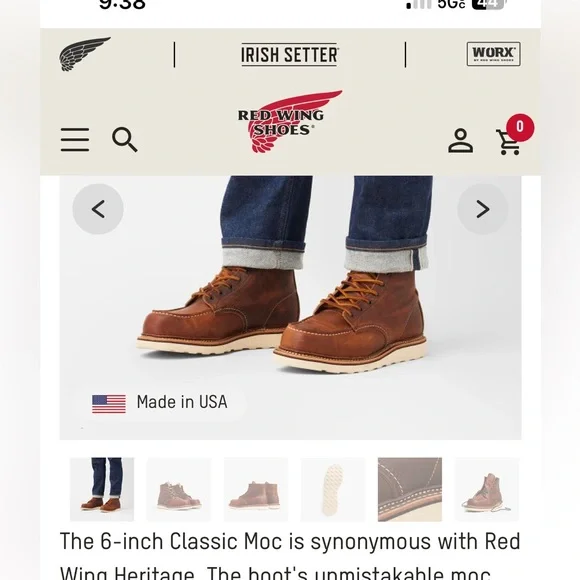Select the jeans-and-boots thumbnail
The width and height of the screenshot is (580, 580).
tap(102, 489)
